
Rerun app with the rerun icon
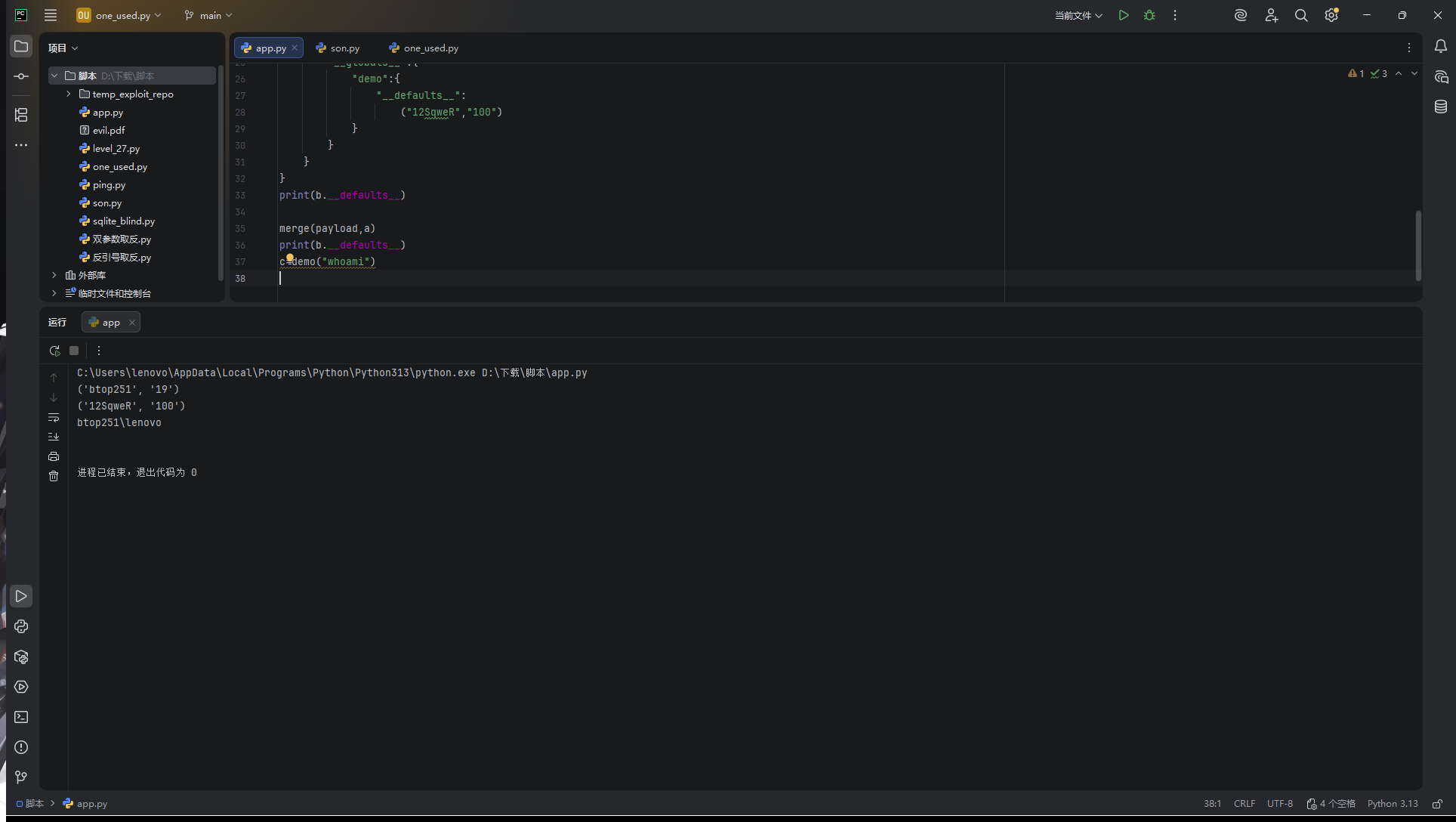tap(54, 351)
